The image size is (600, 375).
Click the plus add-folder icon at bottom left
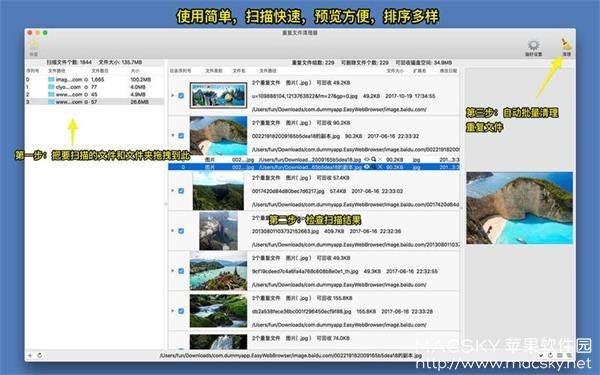(x=30, y=355)
